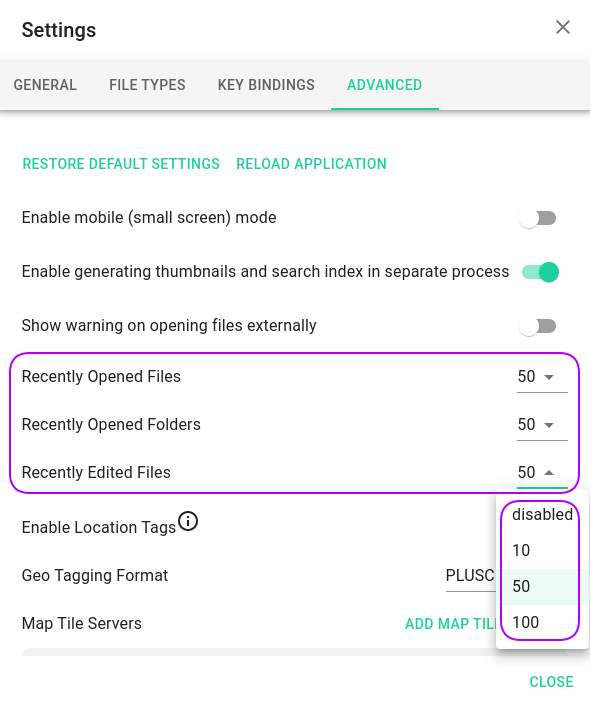
Task: Choose 10 from the dropdown list
Action: click(x=542, y=550)
